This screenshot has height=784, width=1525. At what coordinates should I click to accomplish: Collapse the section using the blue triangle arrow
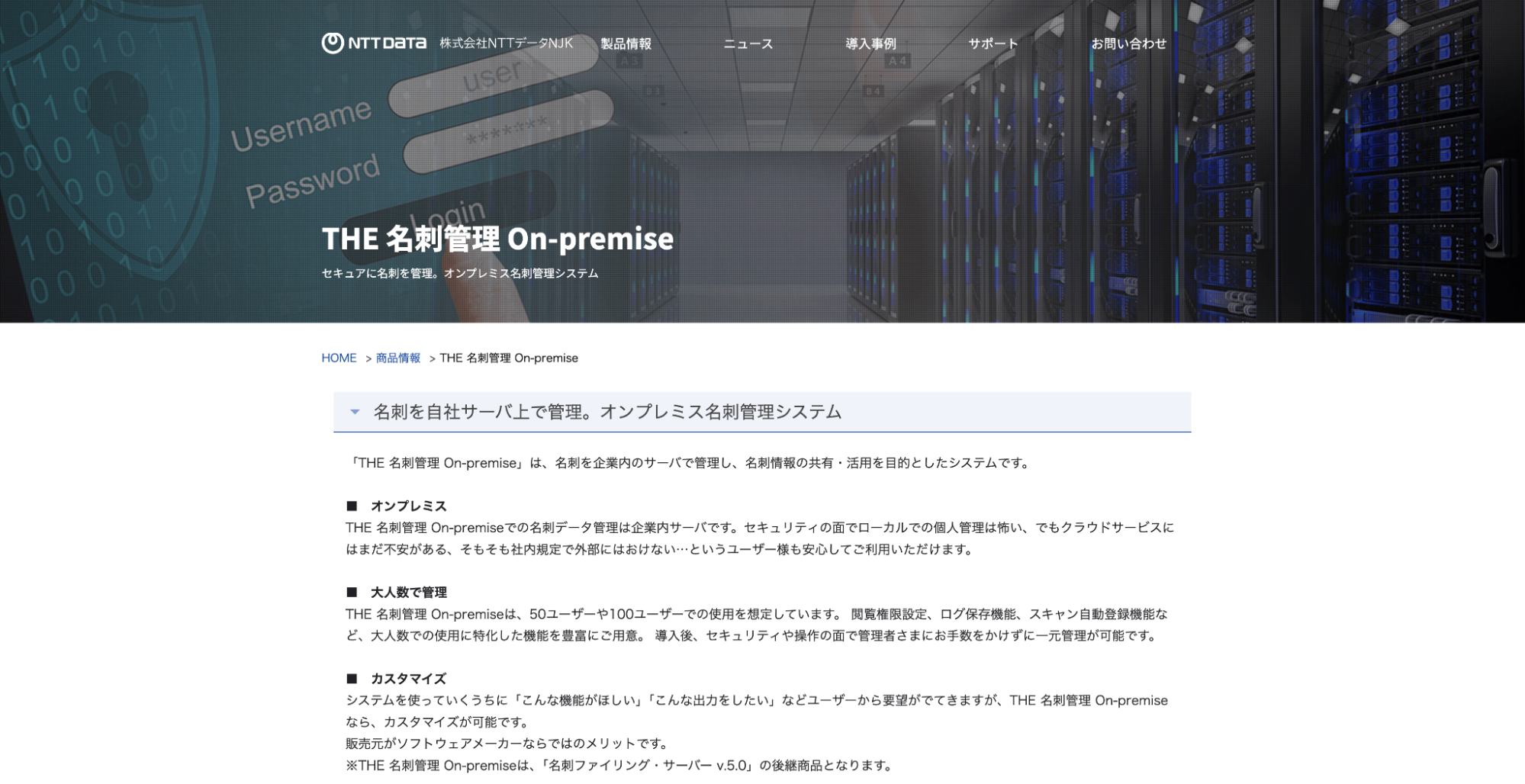point(355,413)
